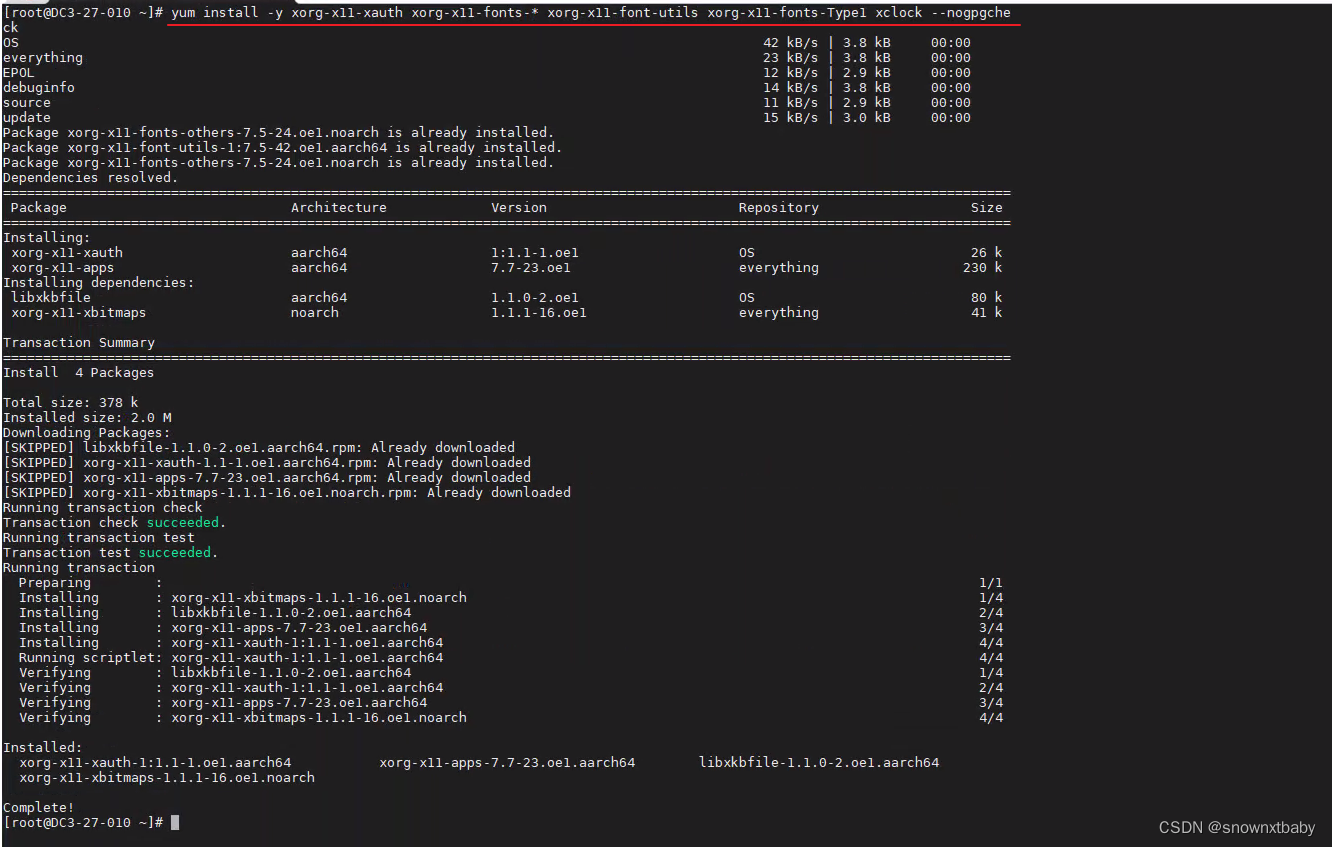Screen dimensions: 1332x847
Task: Click 'Verifying : libxkbfile-1.1.0-2' line
Action: click(x=510, y=673)
